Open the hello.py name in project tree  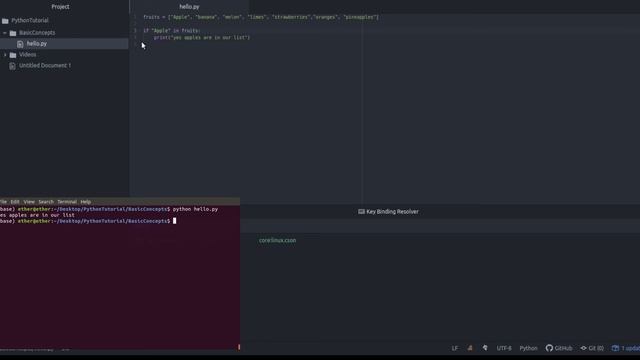37,44
